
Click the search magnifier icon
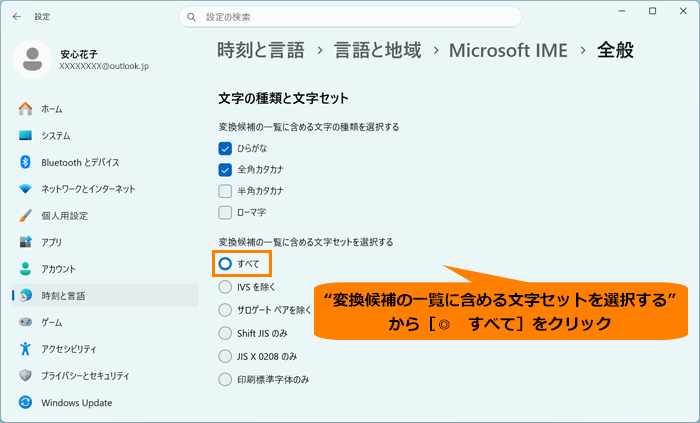[192, 17]
